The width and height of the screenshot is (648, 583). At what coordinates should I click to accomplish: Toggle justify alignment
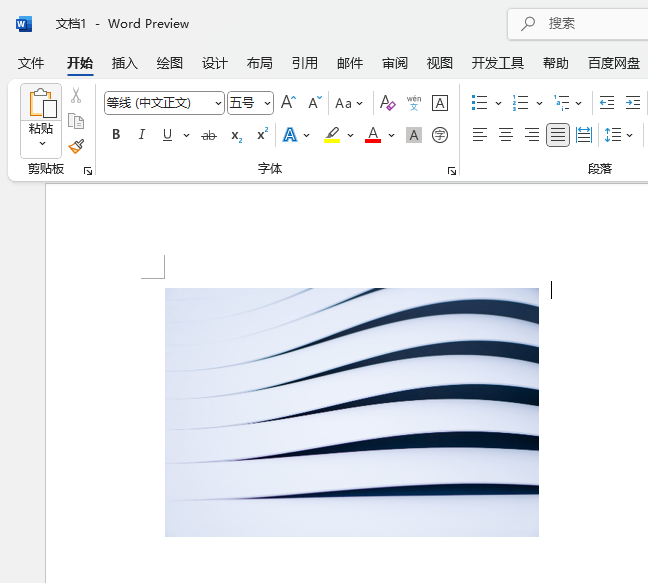(x=558, y=135)
